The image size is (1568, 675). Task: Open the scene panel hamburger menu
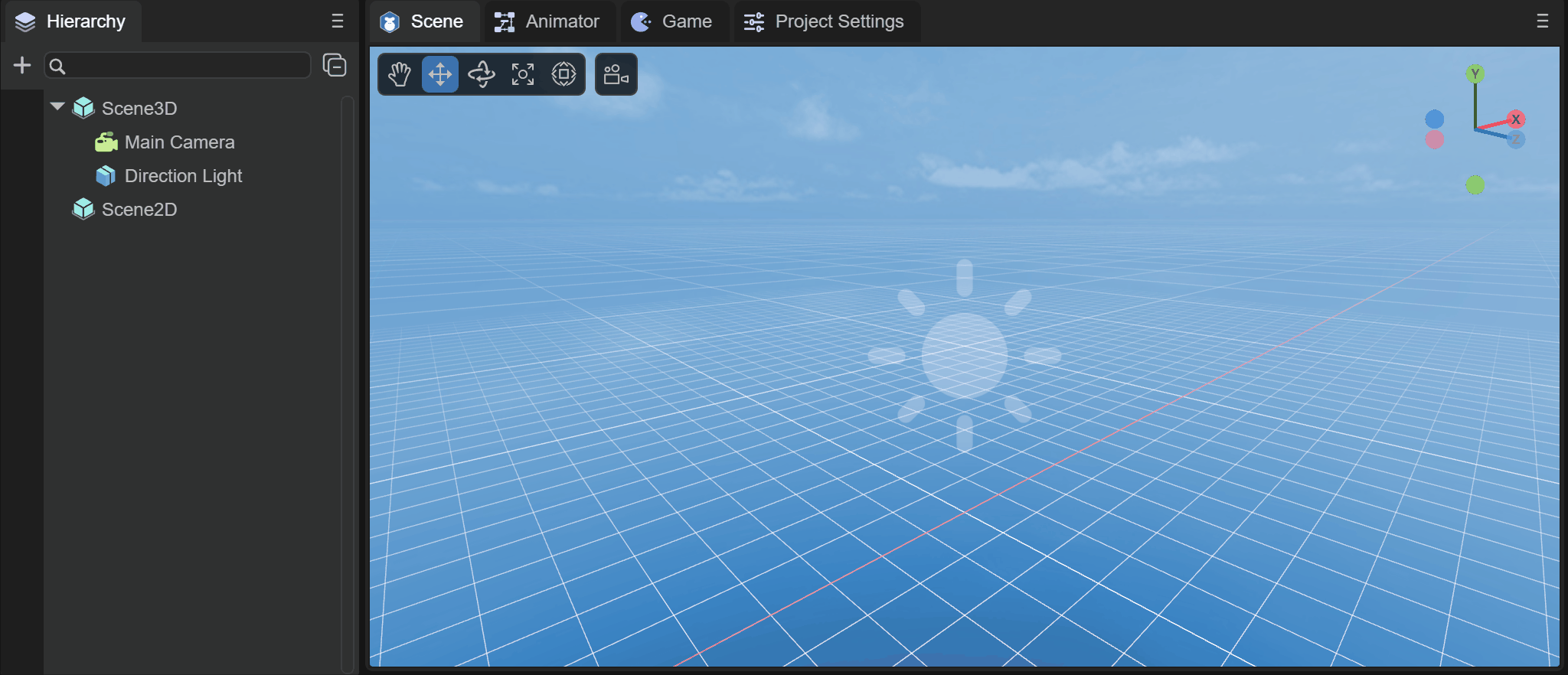click(x=1543, y=21)
